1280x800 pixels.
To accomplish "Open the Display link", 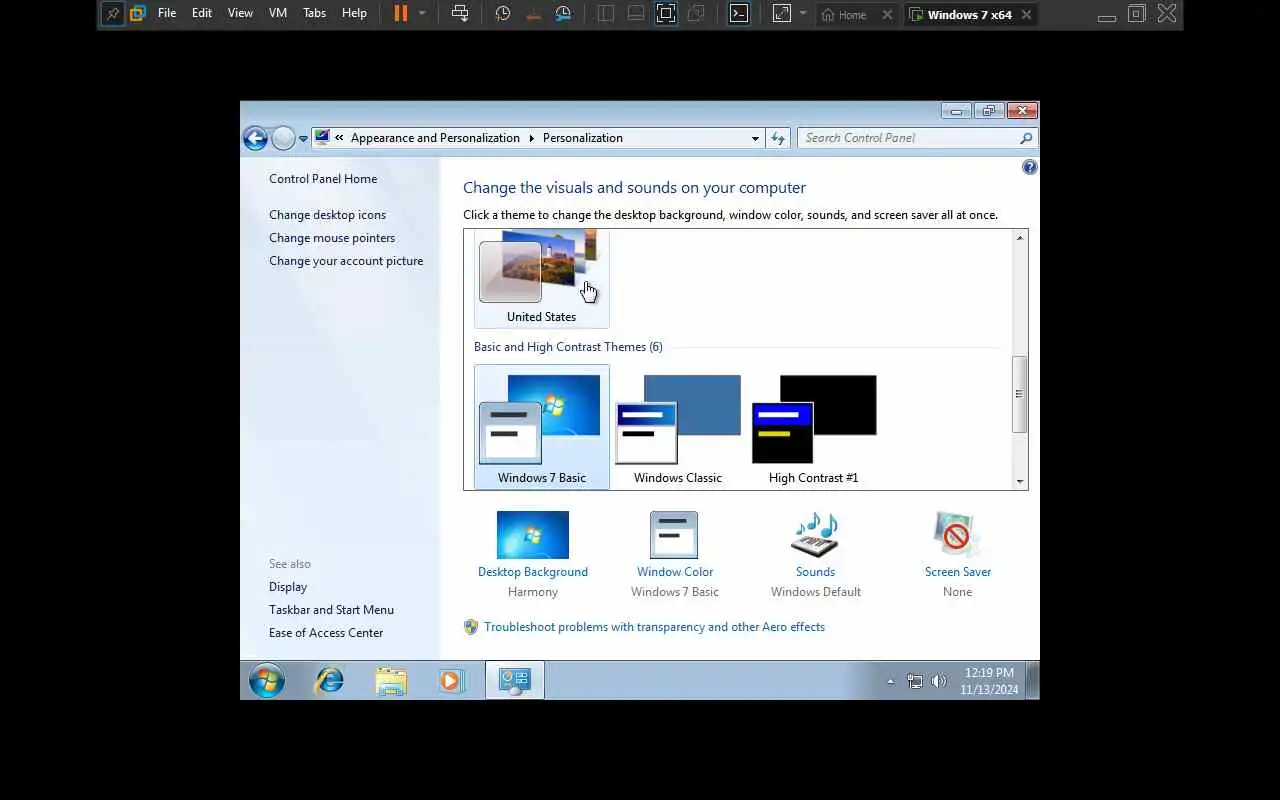I will [288, 587].
